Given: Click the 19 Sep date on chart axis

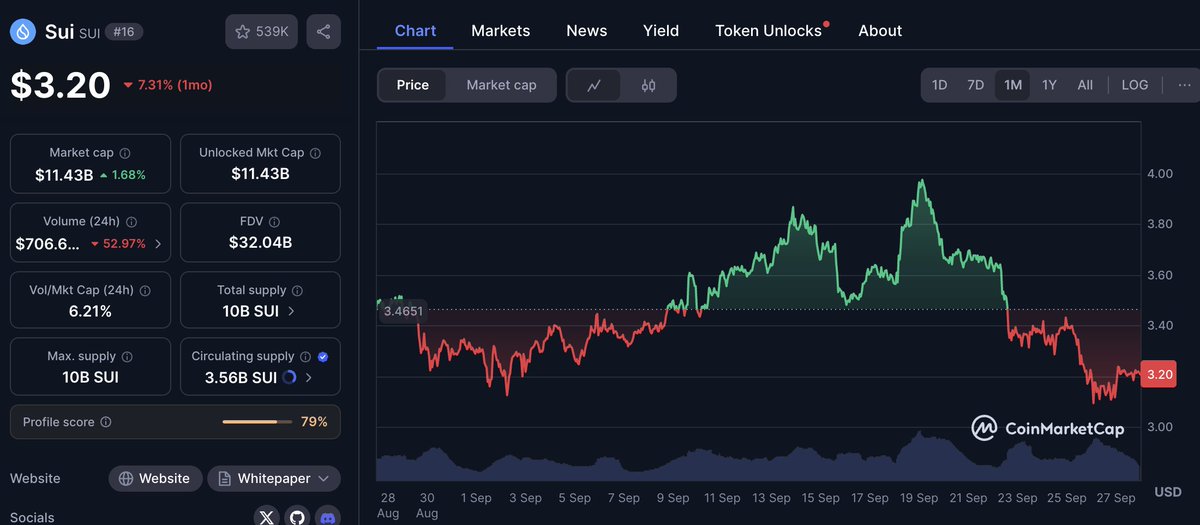Looking at the screenshot, I should [919, 498].
